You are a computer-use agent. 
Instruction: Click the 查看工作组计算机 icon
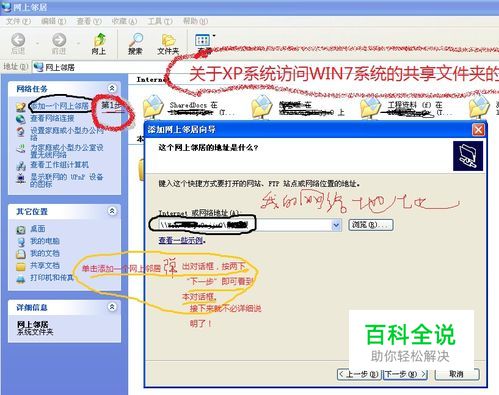(x=21, y=165)
